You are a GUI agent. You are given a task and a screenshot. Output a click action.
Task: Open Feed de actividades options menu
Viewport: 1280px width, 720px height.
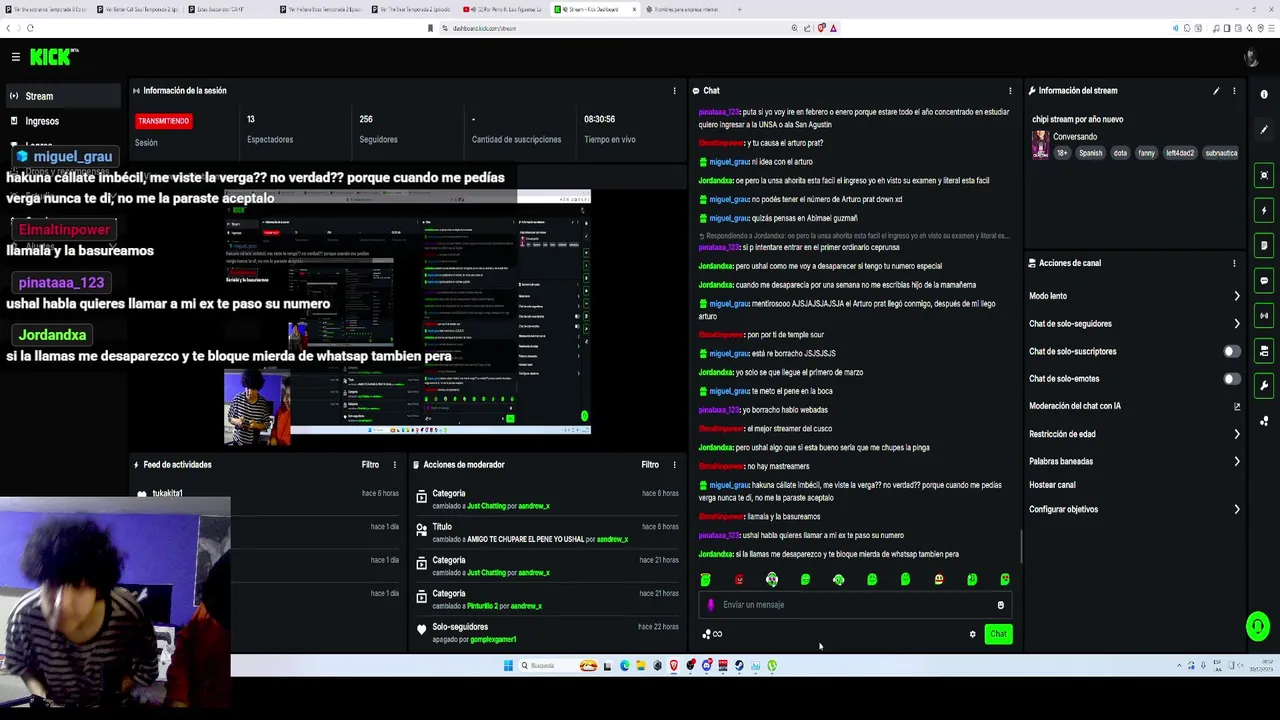(x=394, y=465)
